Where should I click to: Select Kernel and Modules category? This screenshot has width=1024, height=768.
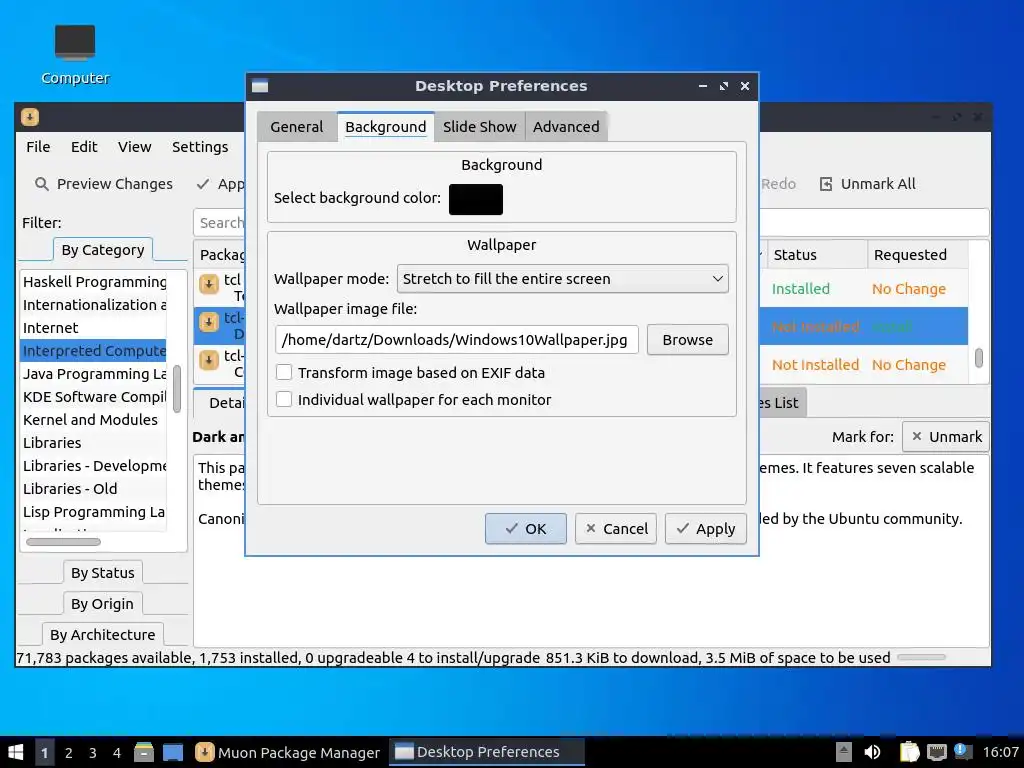[93, 420]
